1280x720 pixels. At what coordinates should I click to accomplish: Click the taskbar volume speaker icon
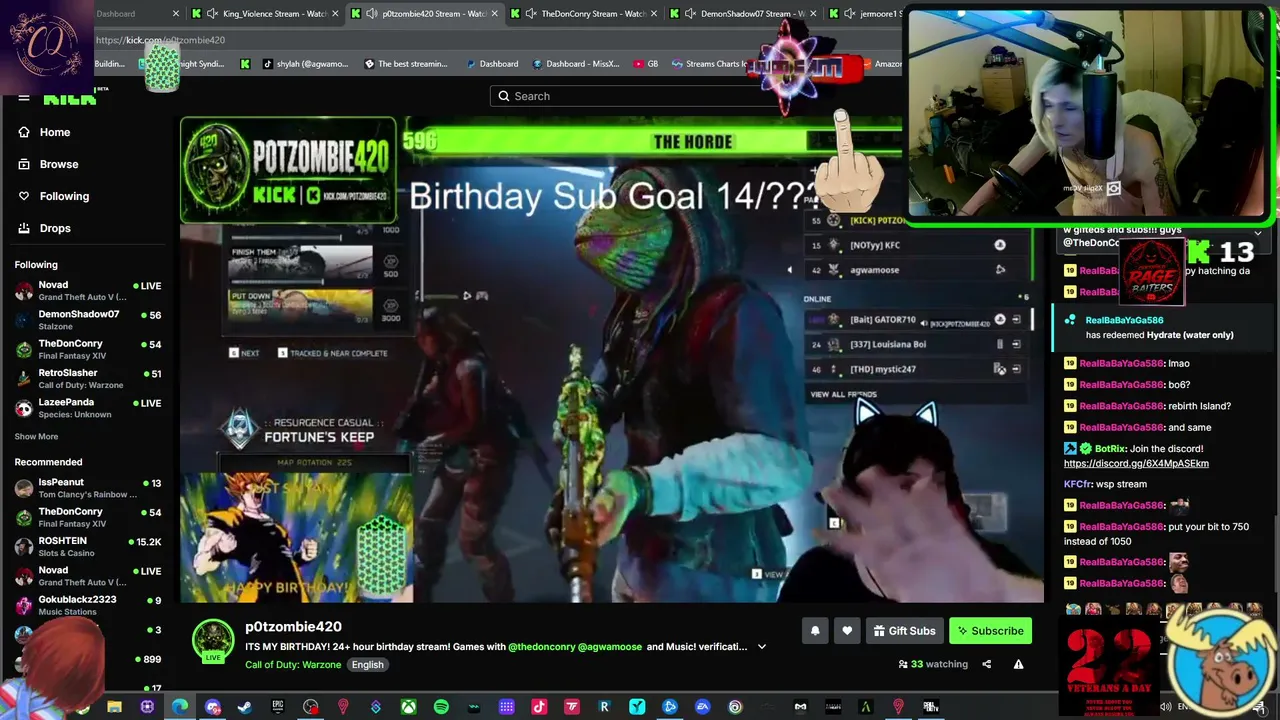[1165, 707]
